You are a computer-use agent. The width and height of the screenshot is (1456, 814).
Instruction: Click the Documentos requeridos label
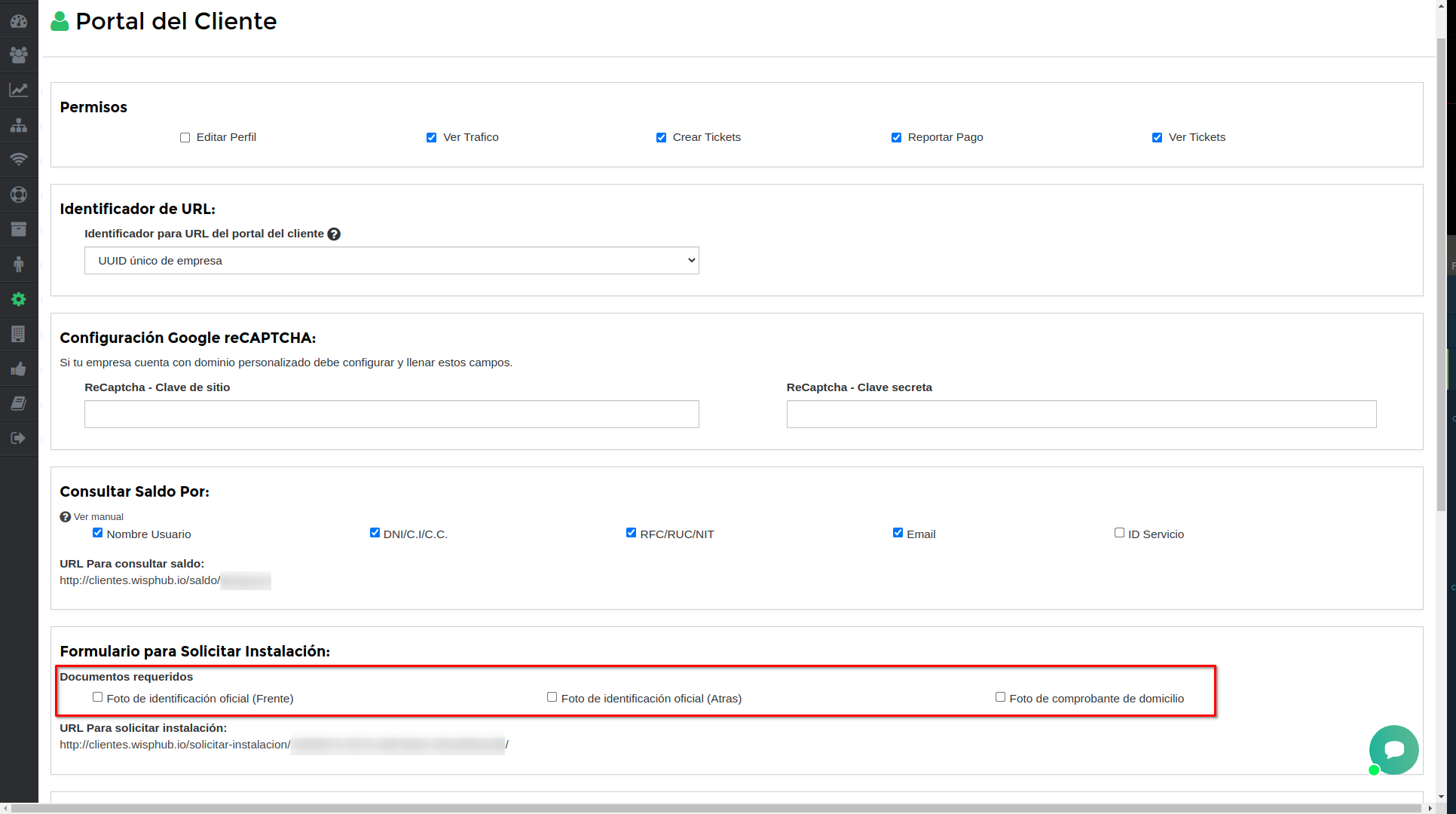click(127, 677)
